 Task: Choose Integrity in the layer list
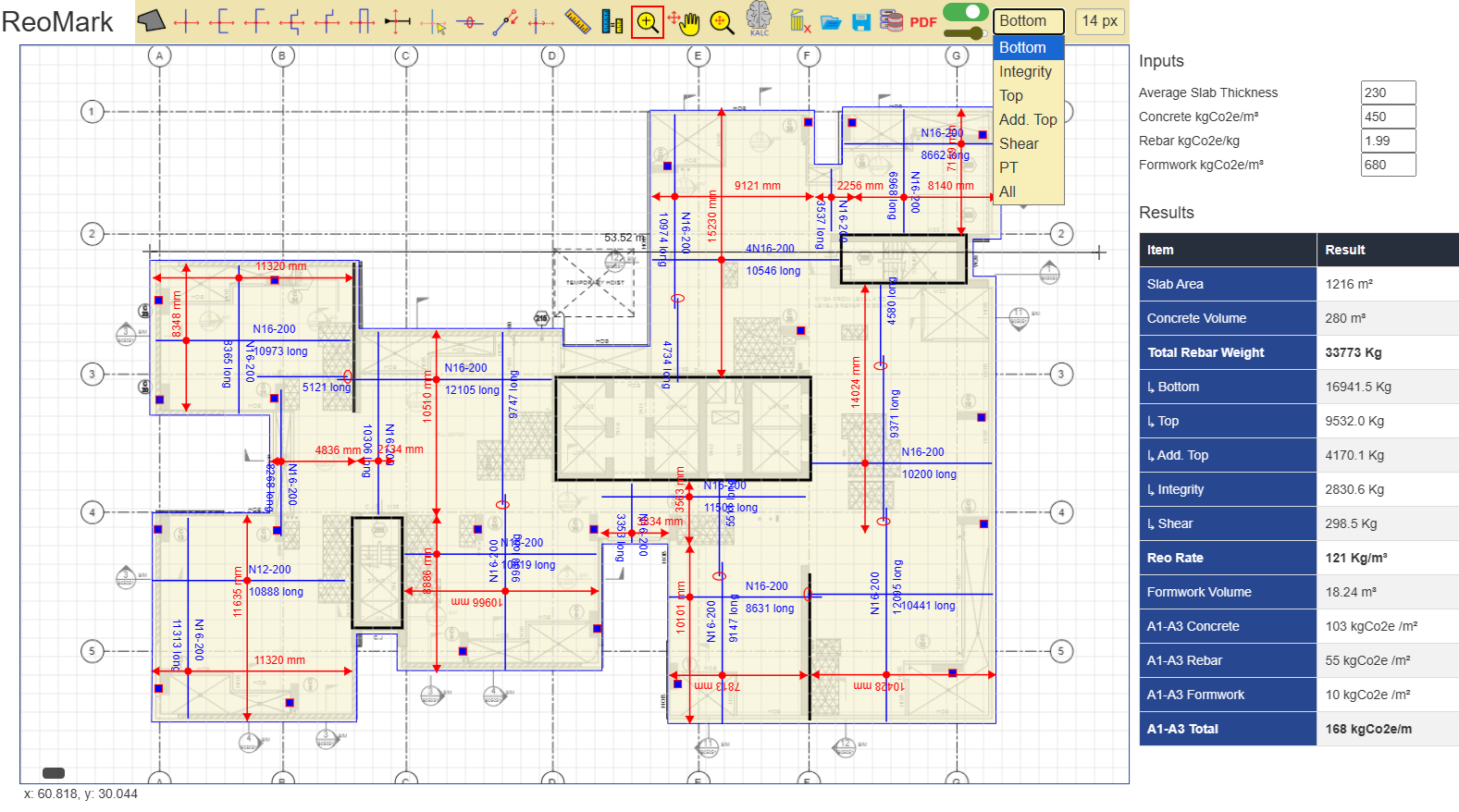coord(1028,71)
